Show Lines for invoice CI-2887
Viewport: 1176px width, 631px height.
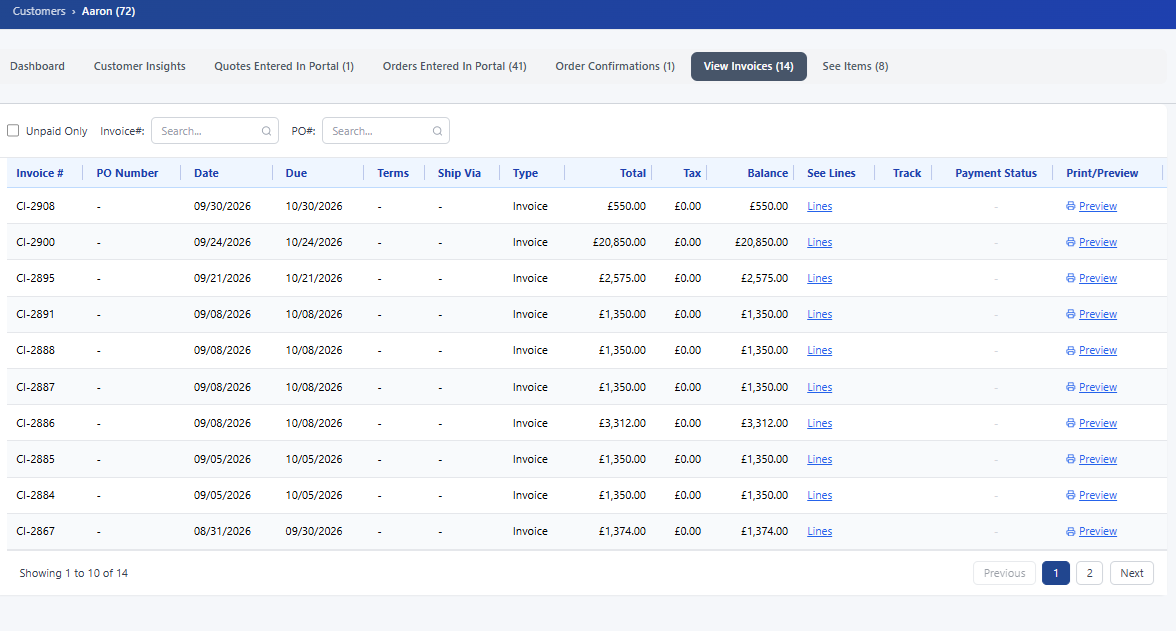pos(820,387)
